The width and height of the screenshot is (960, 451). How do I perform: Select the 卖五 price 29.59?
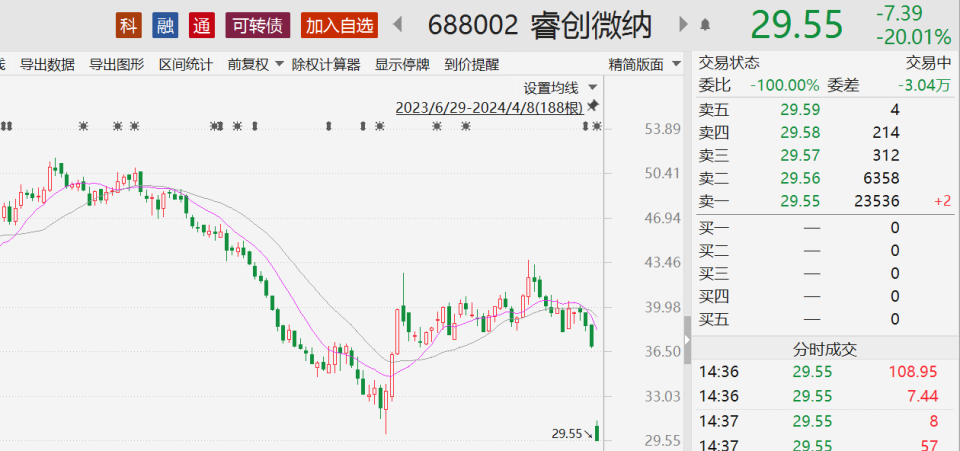(x=800, y=110)
